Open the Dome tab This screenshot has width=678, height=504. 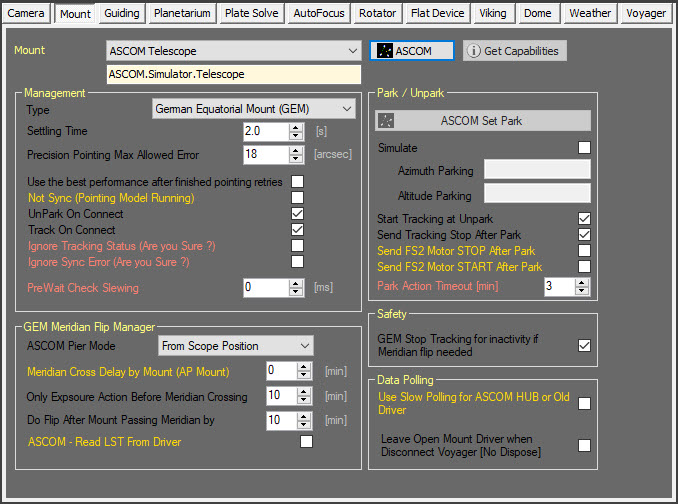(537, 13)
